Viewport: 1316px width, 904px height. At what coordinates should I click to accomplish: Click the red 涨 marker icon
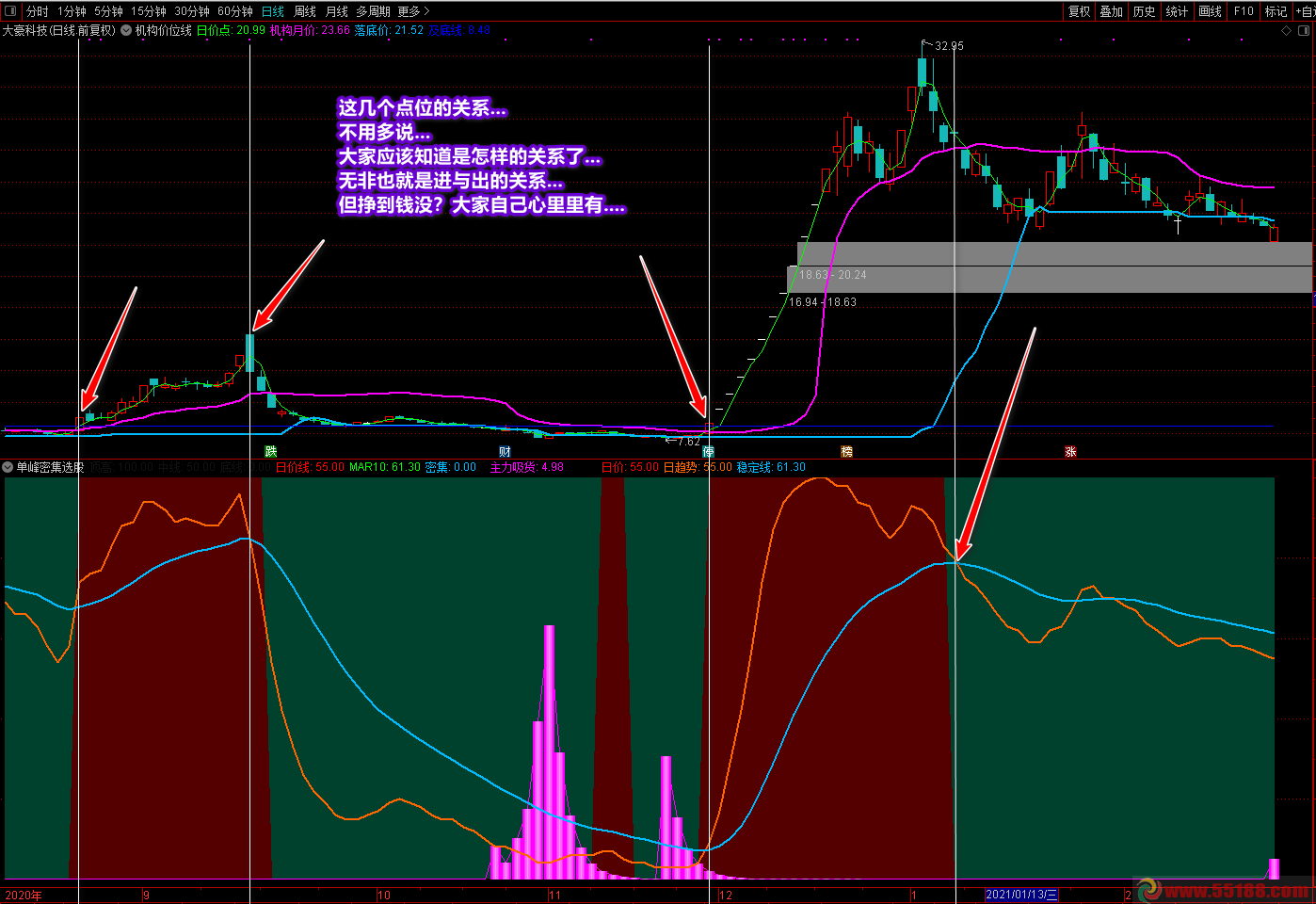[1070, 452]
